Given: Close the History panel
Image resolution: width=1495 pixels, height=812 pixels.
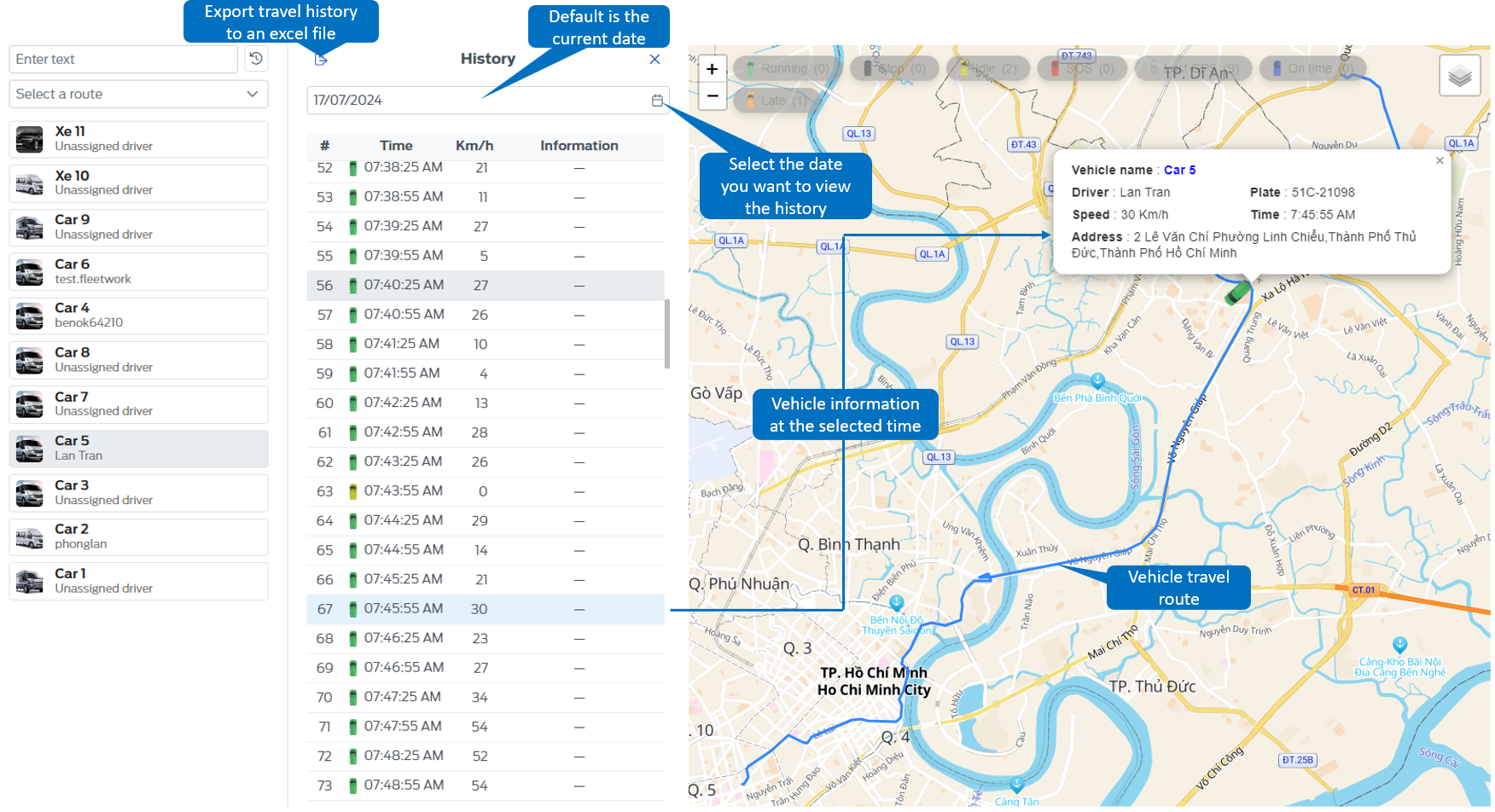Looking at the screenshot, I should [x=654, y=59].
